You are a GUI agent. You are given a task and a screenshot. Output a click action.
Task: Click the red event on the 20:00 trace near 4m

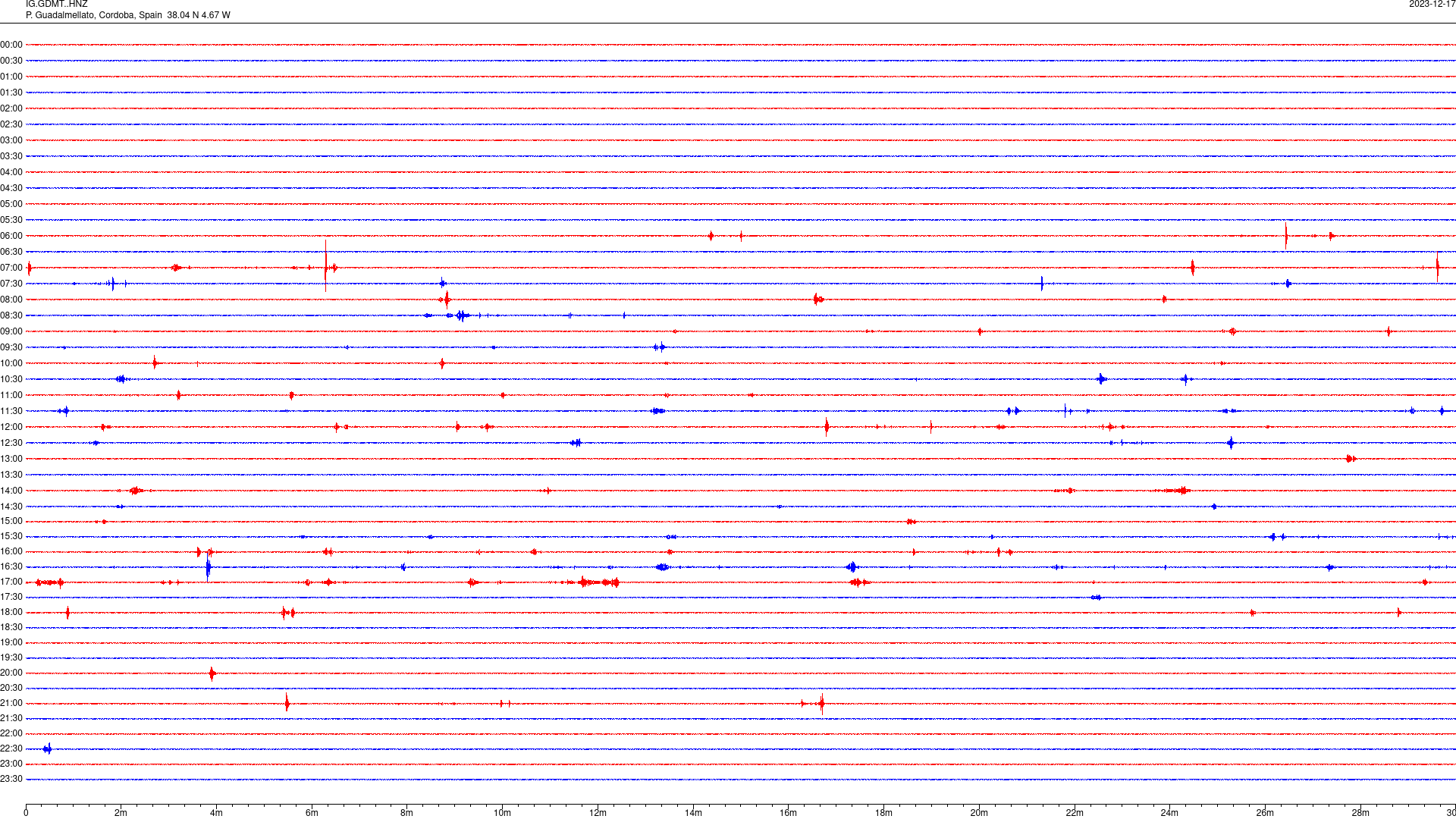click(212, 673)
